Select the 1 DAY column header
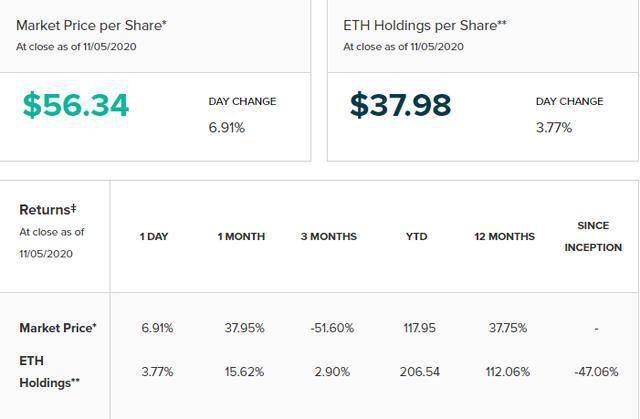This screenshot has width=640, height=419. pyautogui.click(x=154, y=237)
